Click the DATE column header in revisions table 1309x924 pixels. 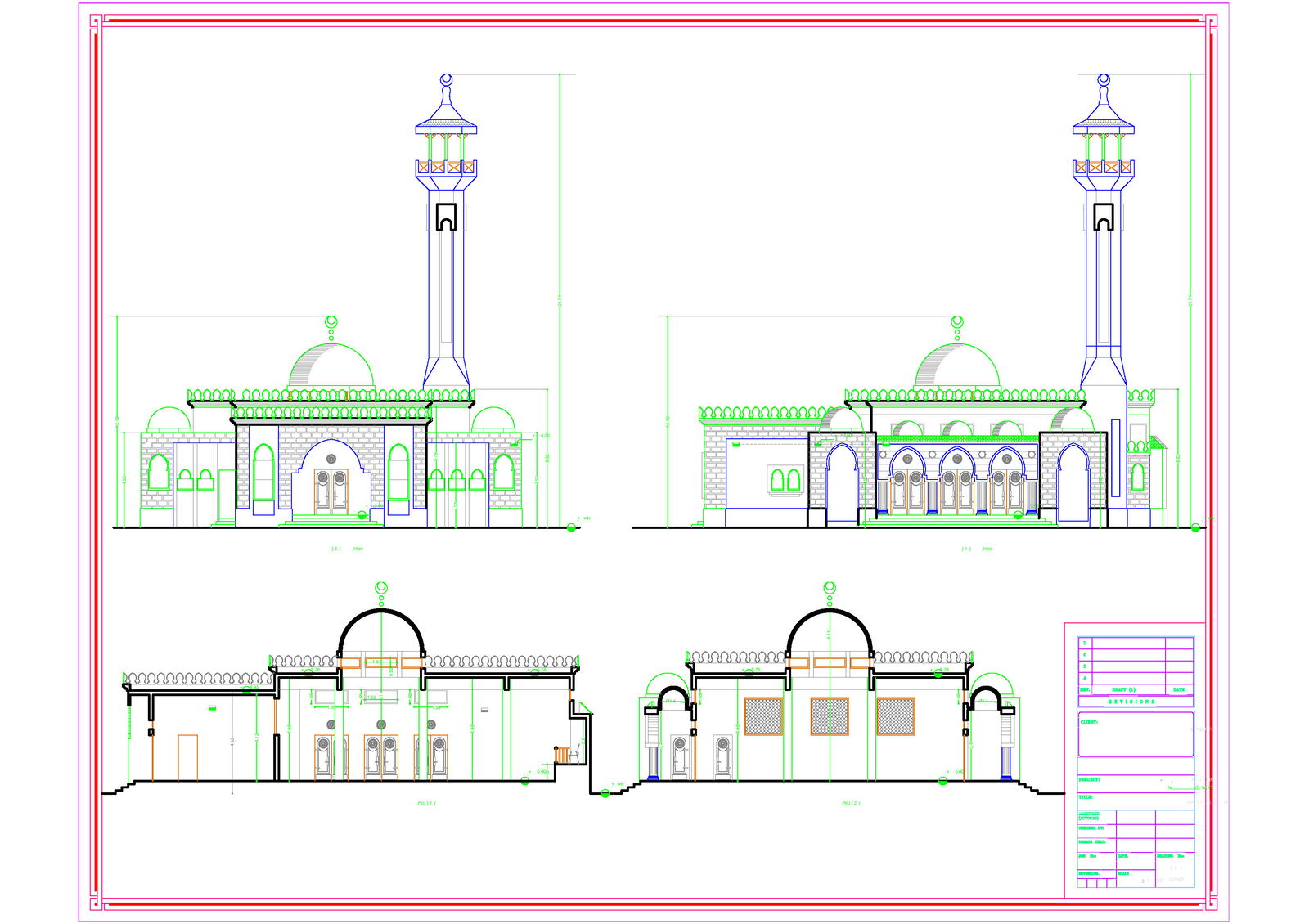(x=1179, y=690)
